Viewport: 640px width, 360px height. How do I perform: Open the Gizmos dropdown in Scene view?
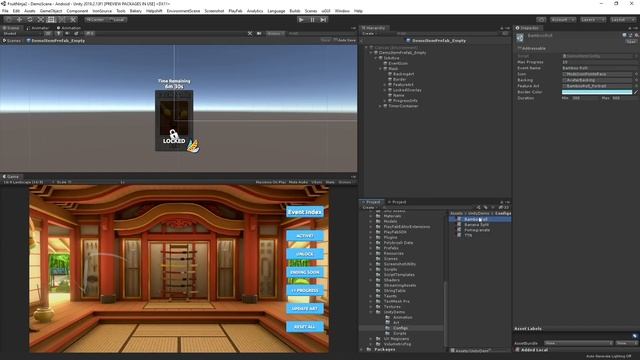(x=276, y=33)
